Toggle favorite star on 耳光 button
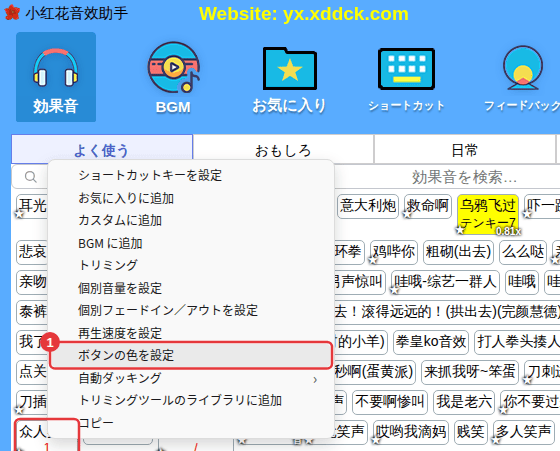Screen dimensions: 560x451 (19, 214)
